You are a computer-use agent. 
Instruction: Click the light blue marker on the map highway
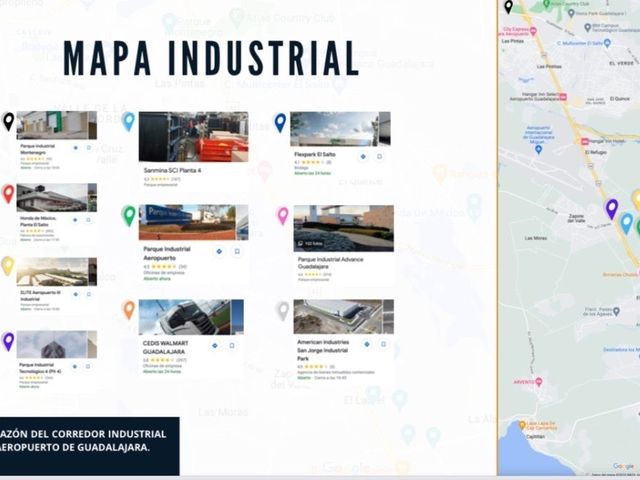[x=627, y=223]
